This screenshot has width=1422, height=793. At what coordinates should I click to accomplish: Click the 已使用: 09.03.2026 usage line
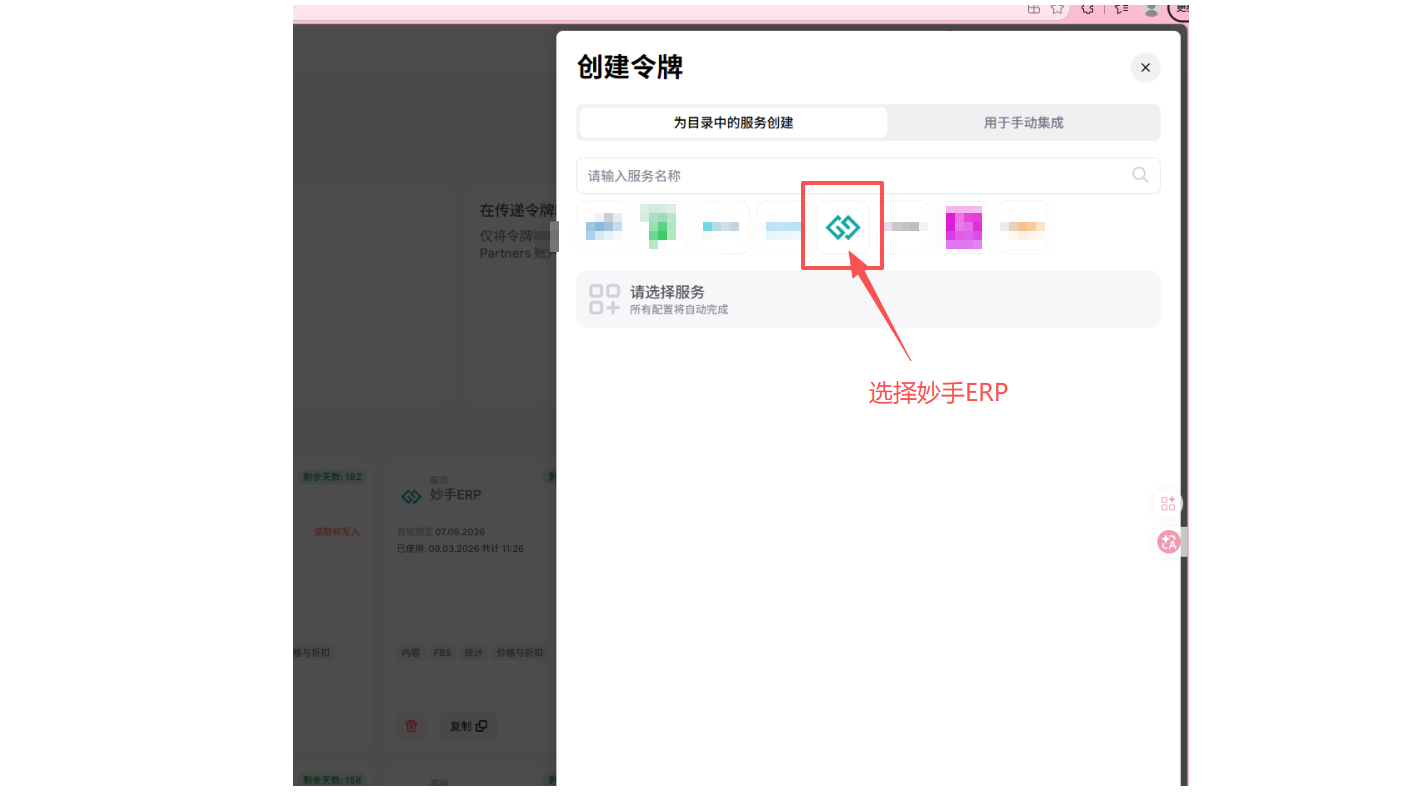point(460,549)
